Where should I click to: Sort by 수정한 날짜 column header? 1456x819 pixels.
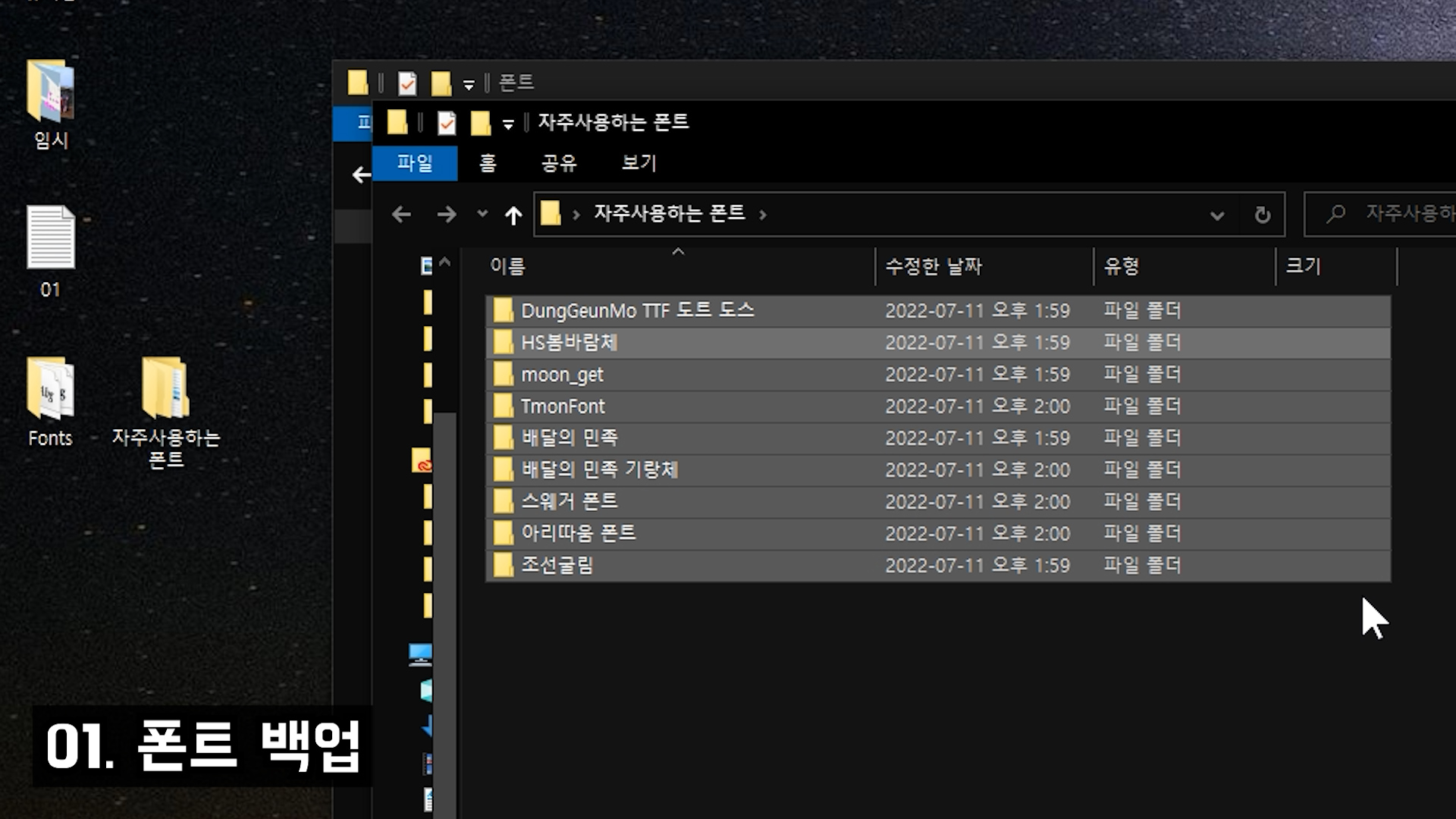point(934,266)
